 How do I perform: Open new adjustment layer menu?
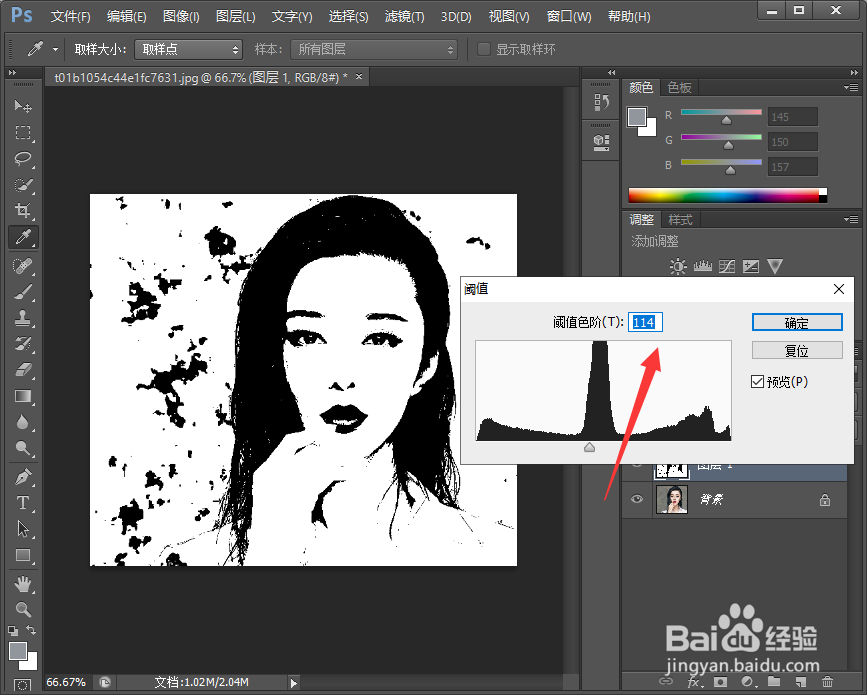pos(747,682)
